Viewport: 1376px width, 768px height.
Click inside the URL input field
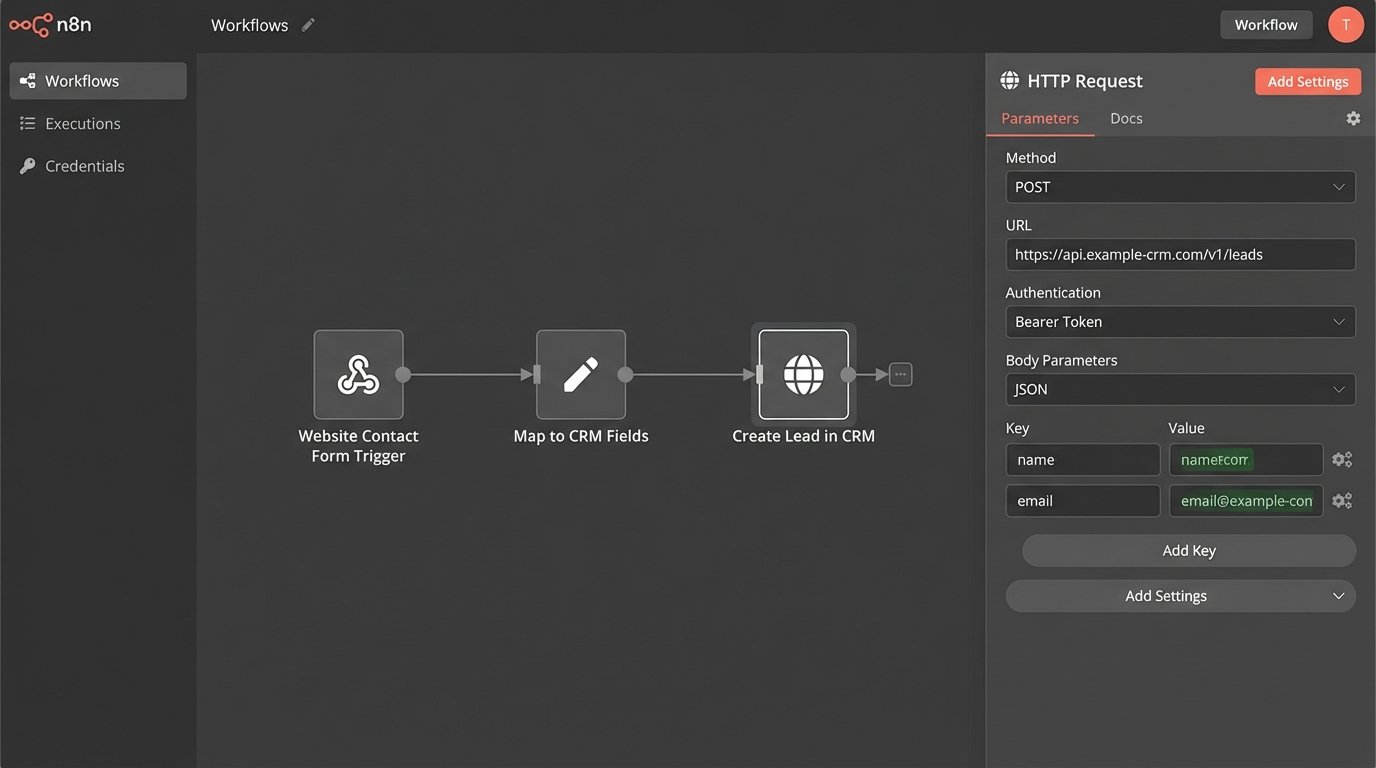(1180, 254)
